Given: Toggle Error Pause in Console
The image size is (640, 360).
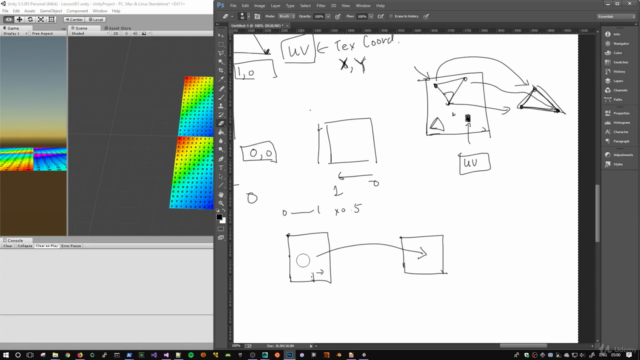Looking at the screenshot, I should tap(71, 246).
